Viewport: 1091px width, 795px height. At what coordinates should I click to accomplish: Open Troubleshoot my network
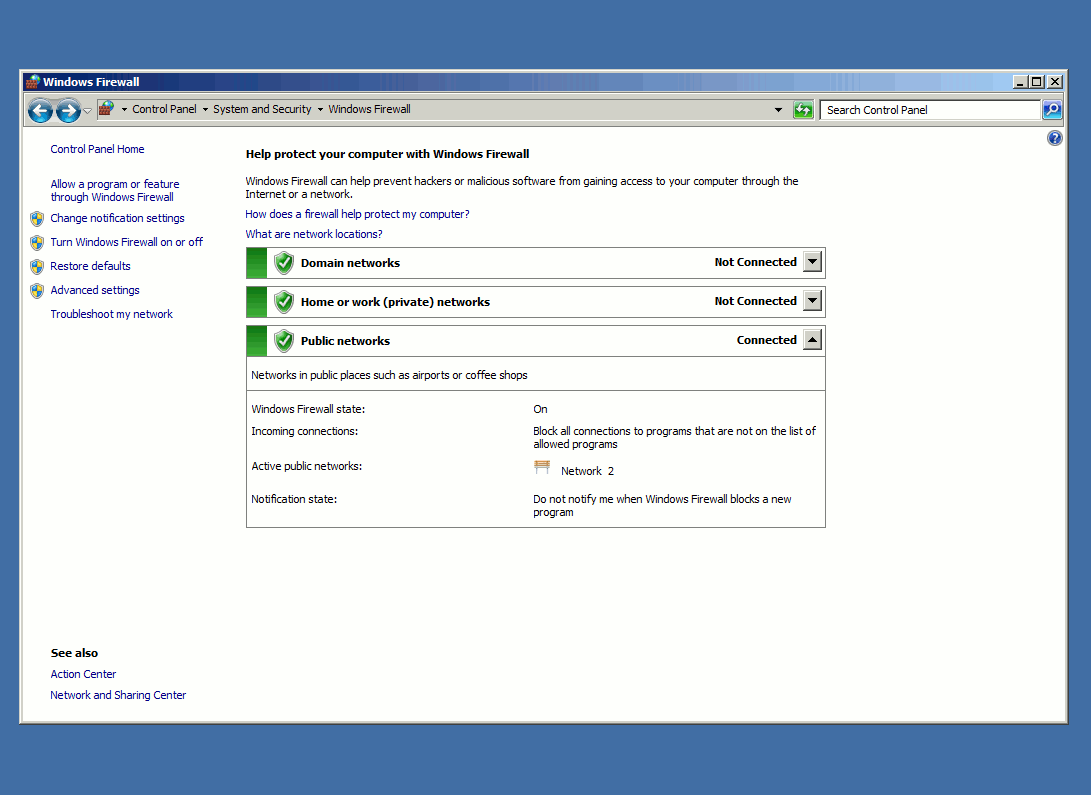click(111, 314)
